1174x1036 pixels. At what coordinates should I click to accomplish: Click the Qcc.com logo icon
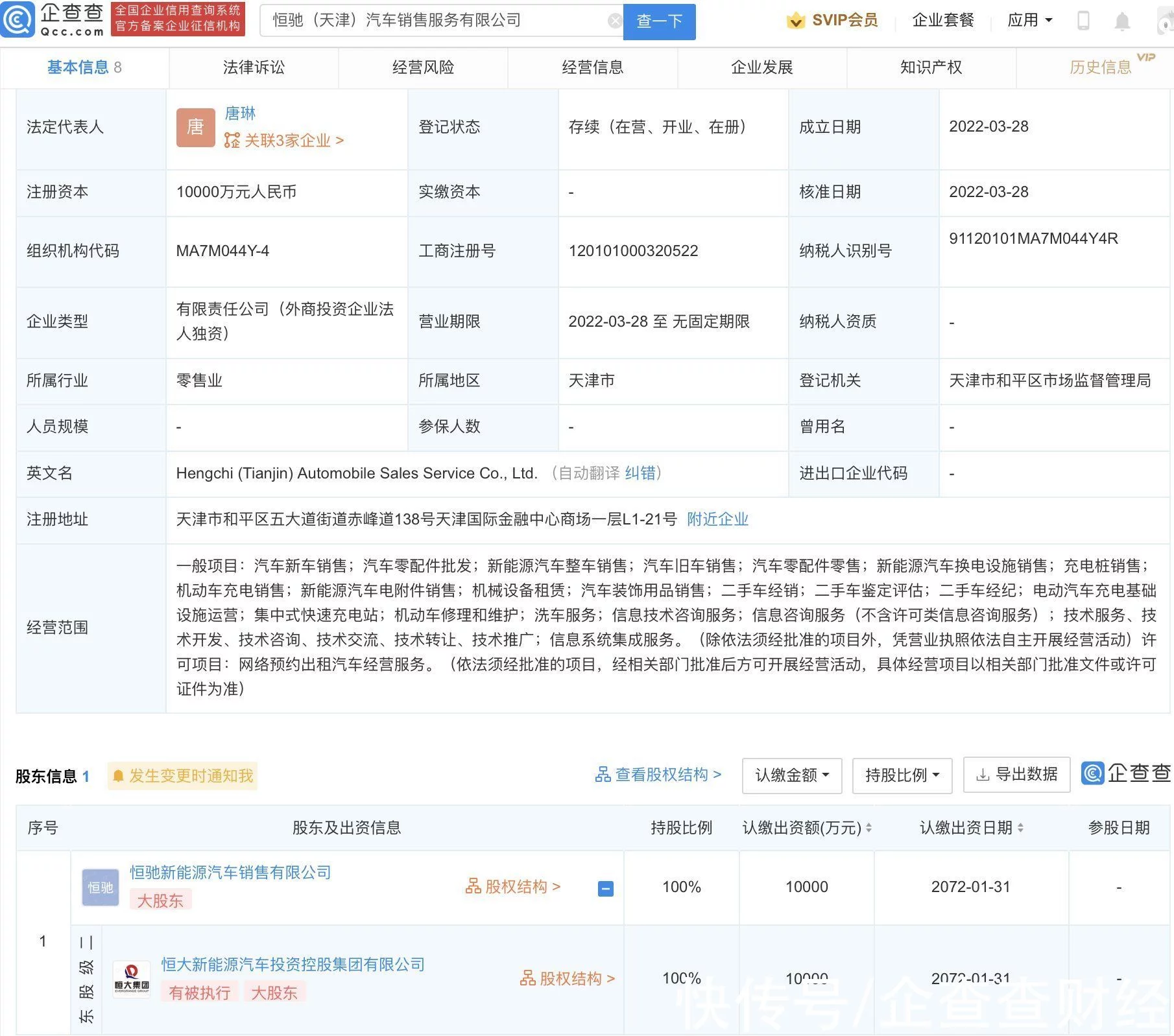coord(18,20)
